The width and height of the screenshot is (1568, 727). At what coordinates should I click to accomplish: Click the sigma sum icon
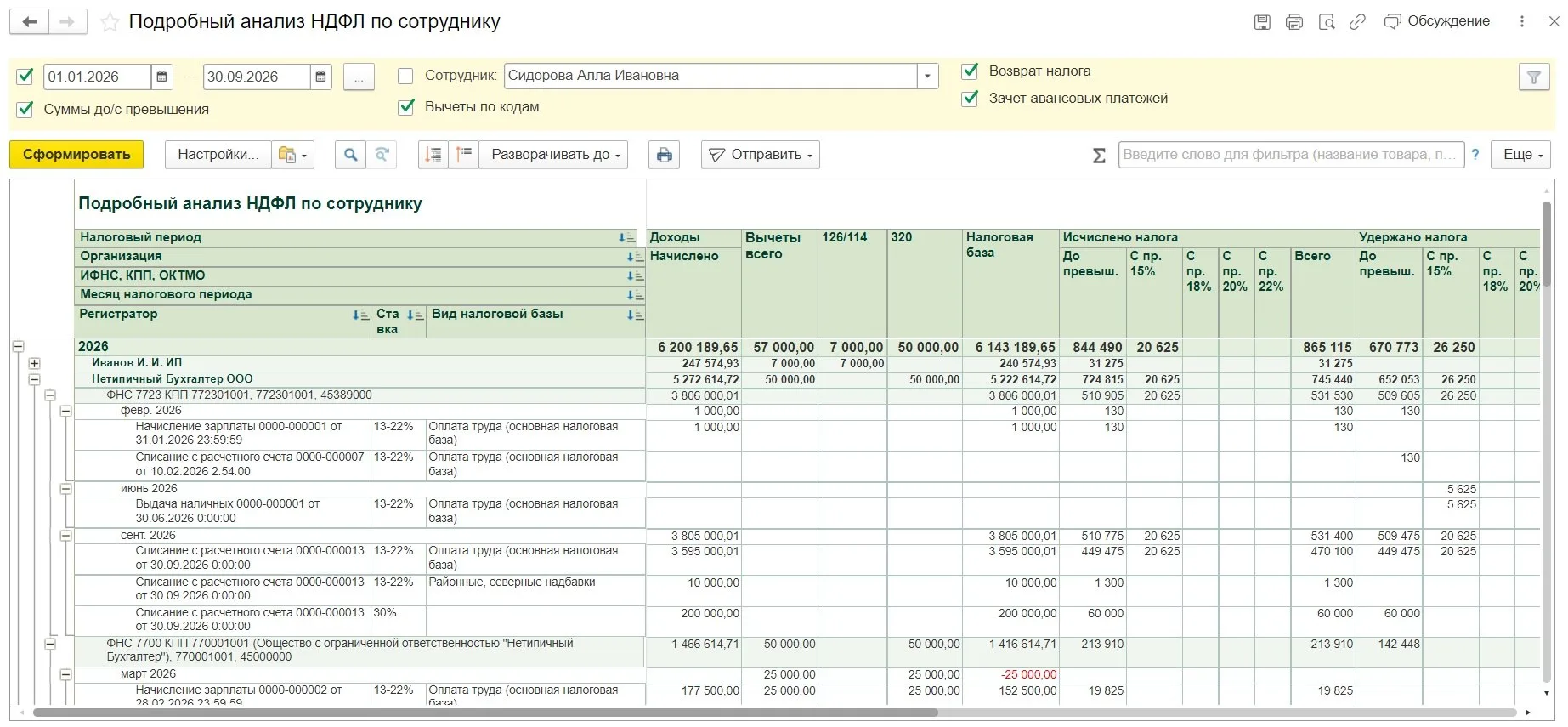click(x=1099, y=156)
